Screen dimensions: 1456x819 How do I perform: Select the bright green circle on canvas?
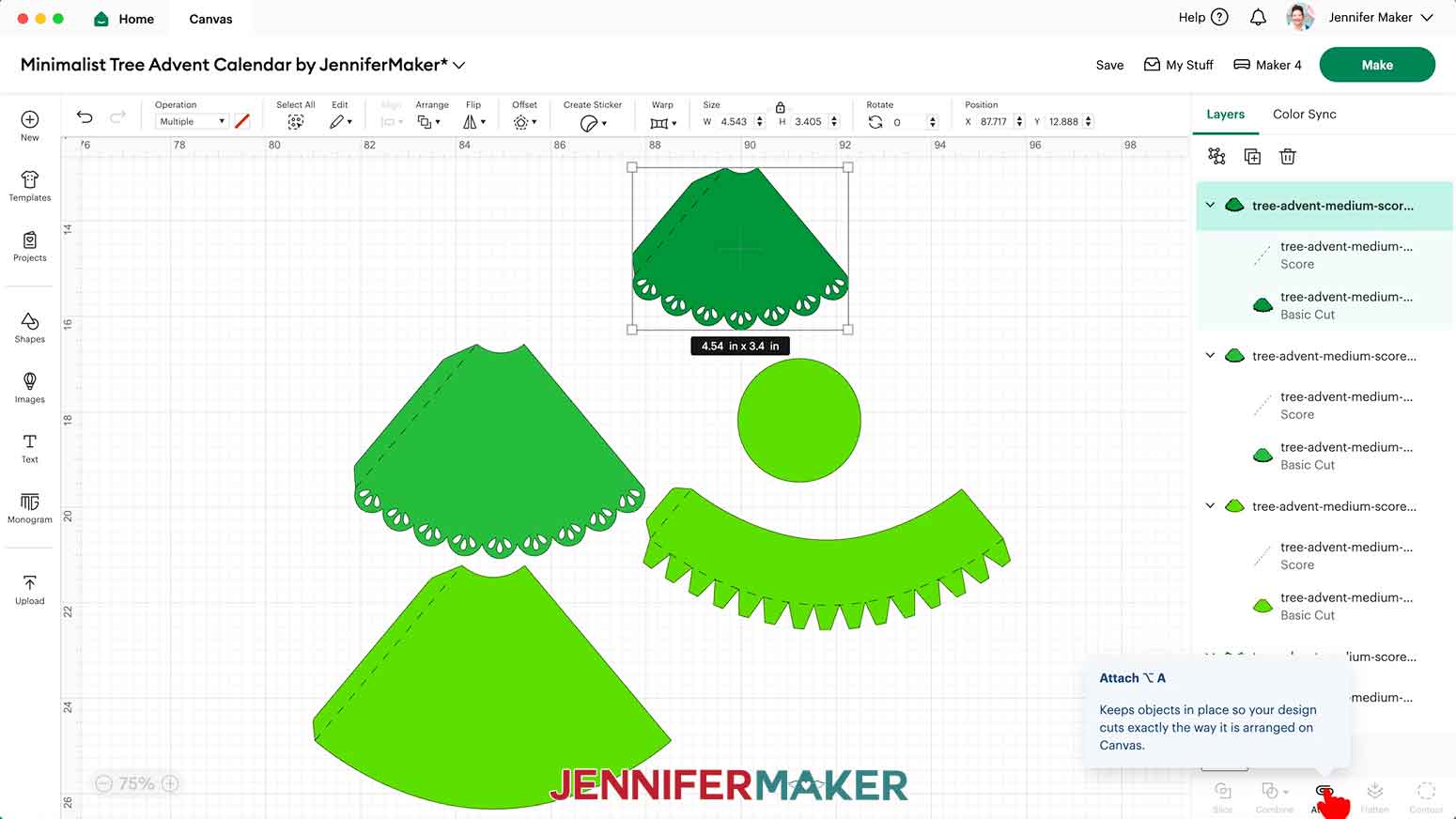pyautogui.click(x=799, y=420)
